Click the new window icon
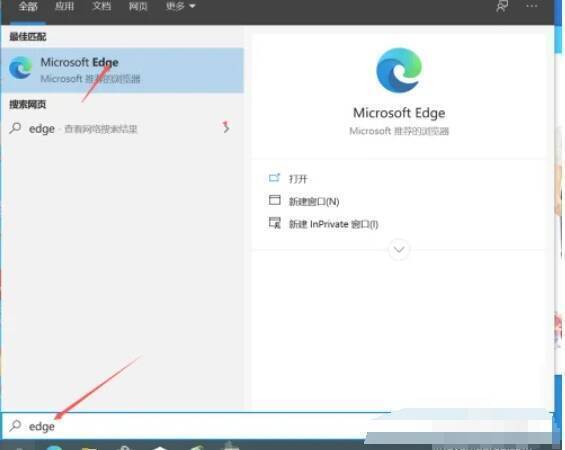 click(275, 200)
